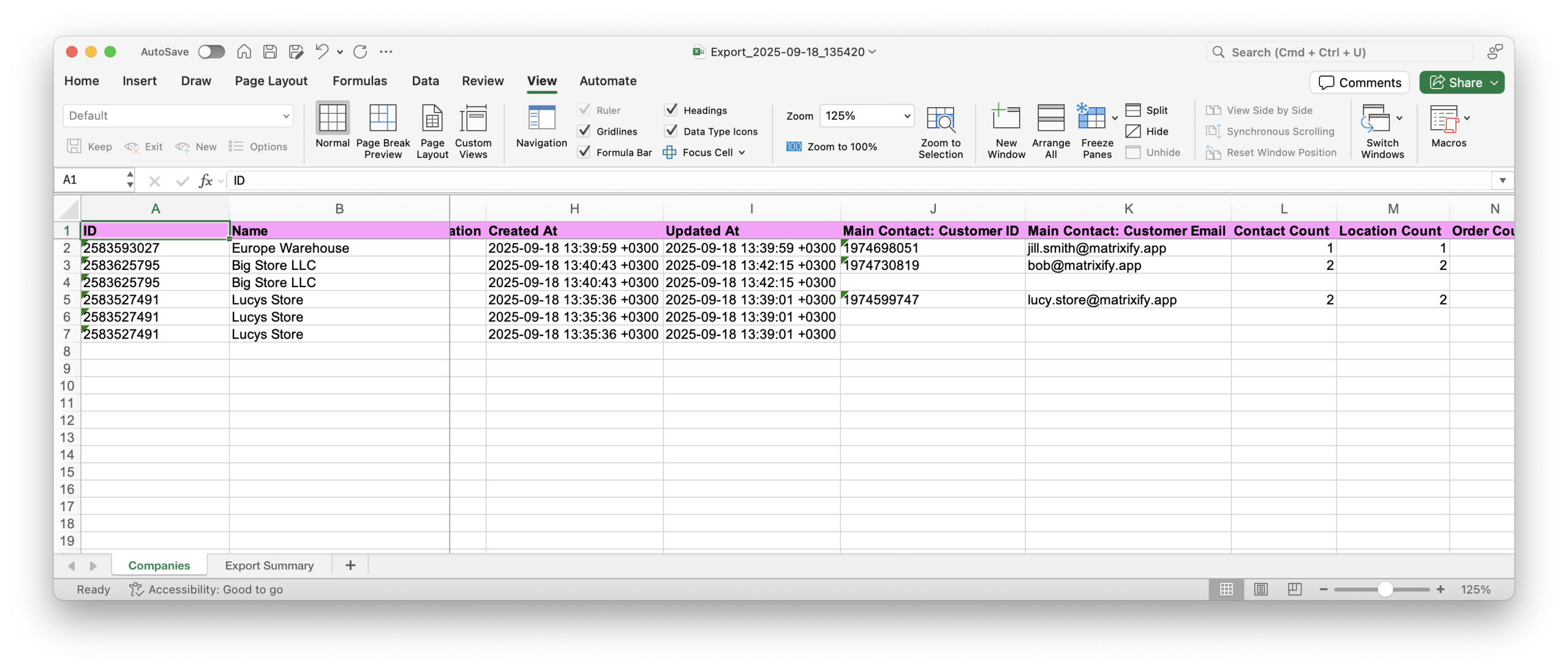Toggle the AutoSave switch
The image size is (1568, 671).
pos(211,52)
